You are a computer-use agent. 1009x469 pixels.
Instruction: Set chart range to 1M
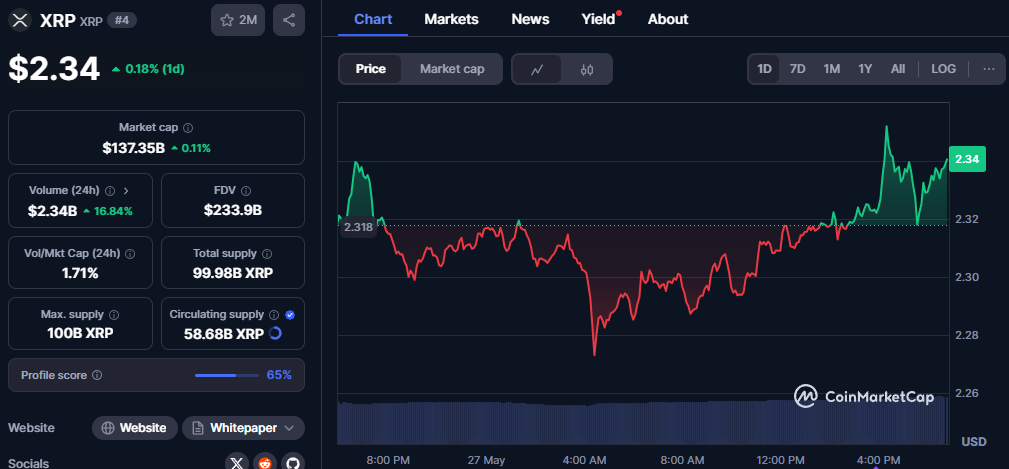tap(831, 69)
